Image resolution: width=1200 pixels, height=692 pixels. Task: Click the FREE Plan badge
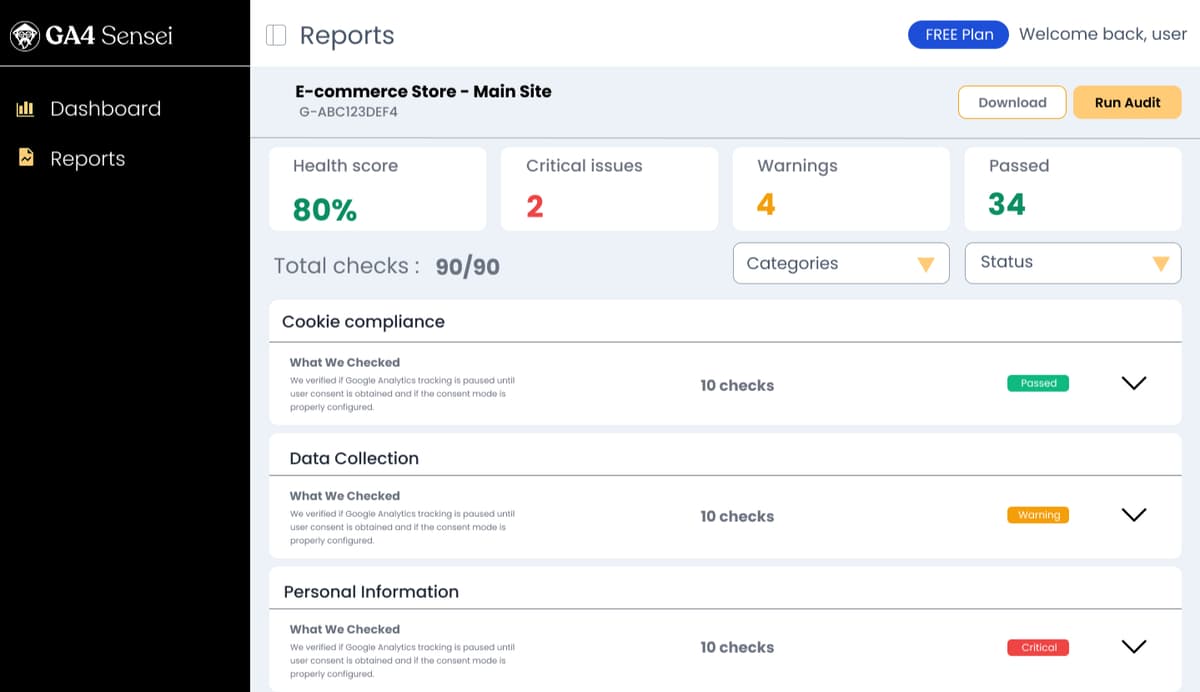(x=958, y=35)
